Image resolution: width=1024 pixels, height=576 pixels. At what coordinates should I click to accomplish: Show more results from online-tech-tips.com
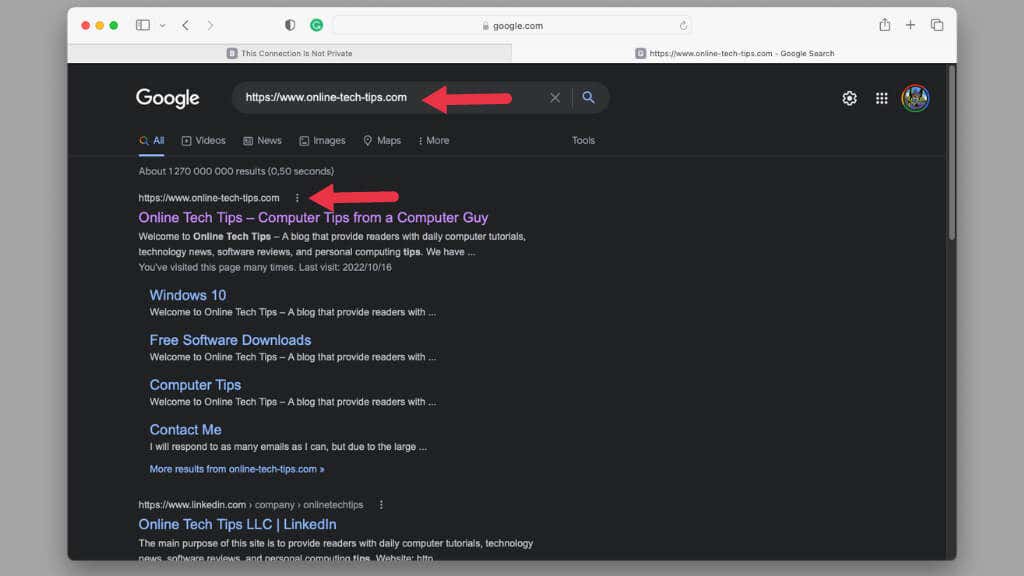tap(237, 469)
